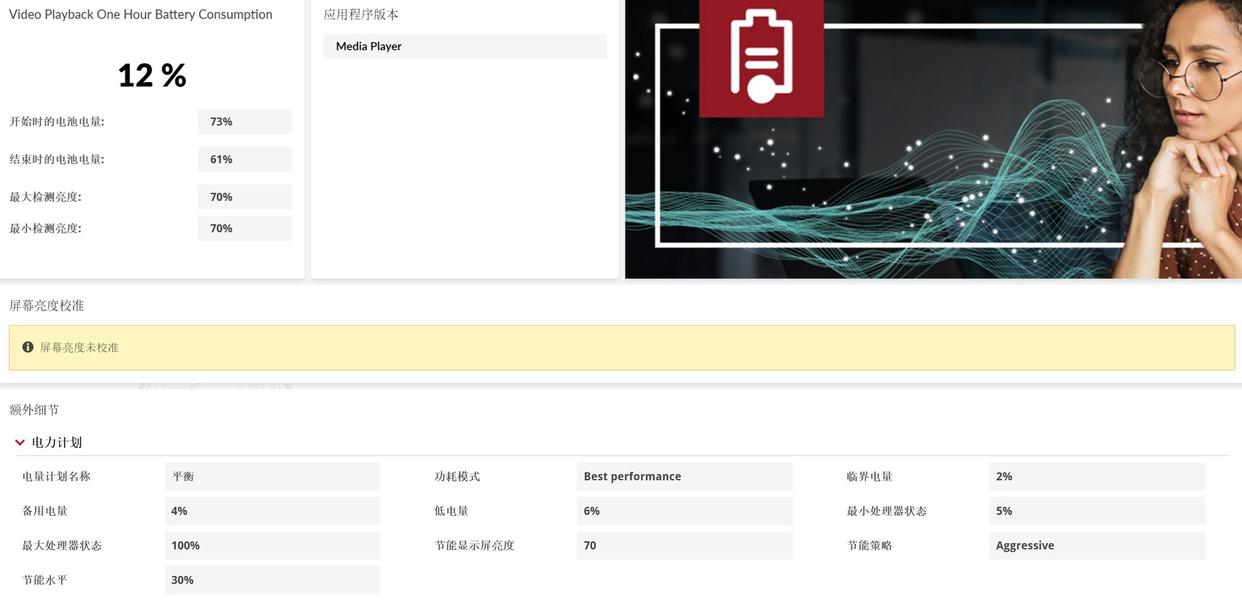Click the Aggressive power saving policy value
The image size is (1242, 601).
[x=1097, y=545]
